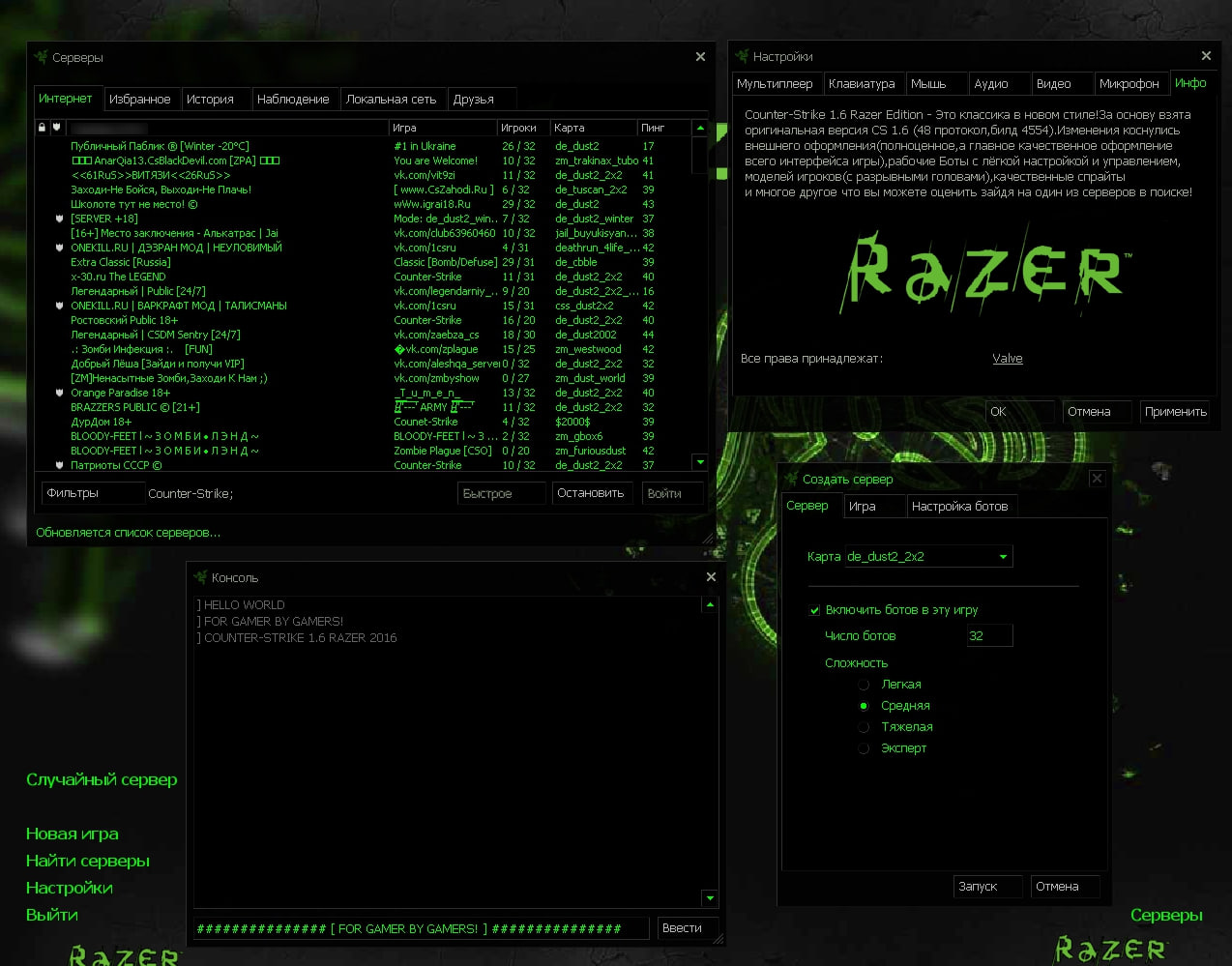This screenshot has width=1232, height=966.
Task: Click Отмена in Настройки window
Action: (x=1098, y=411)
